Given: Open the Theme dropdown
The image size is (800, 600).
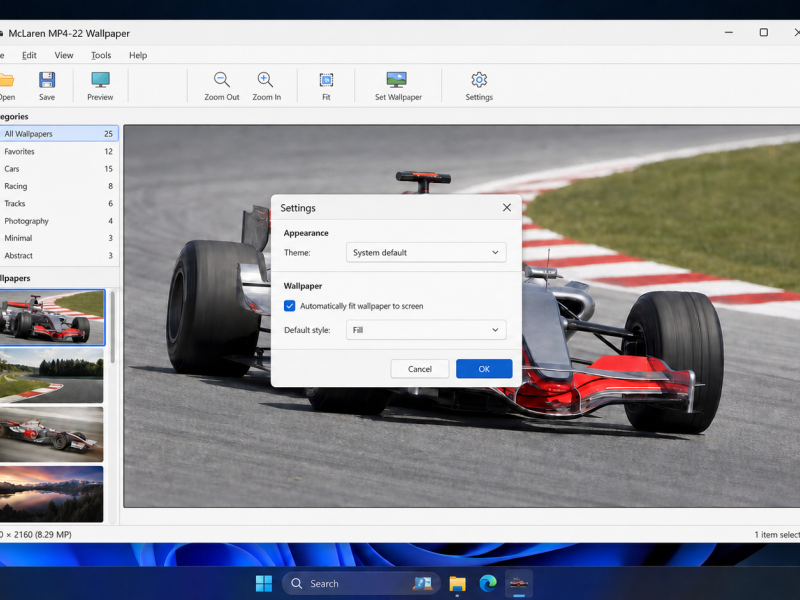Looking at the screenshot, I should coord(426,253).
